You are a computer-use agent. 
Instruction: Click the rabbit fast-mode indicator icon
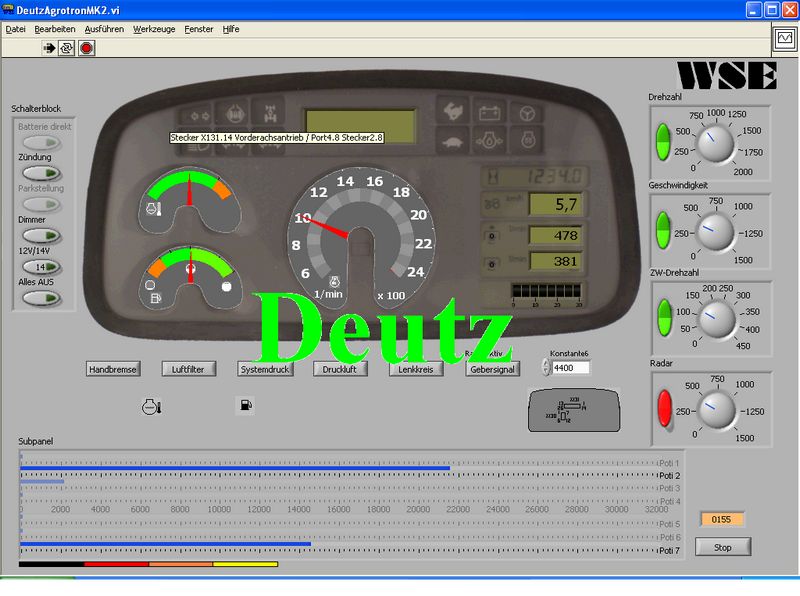coord(453,111)
